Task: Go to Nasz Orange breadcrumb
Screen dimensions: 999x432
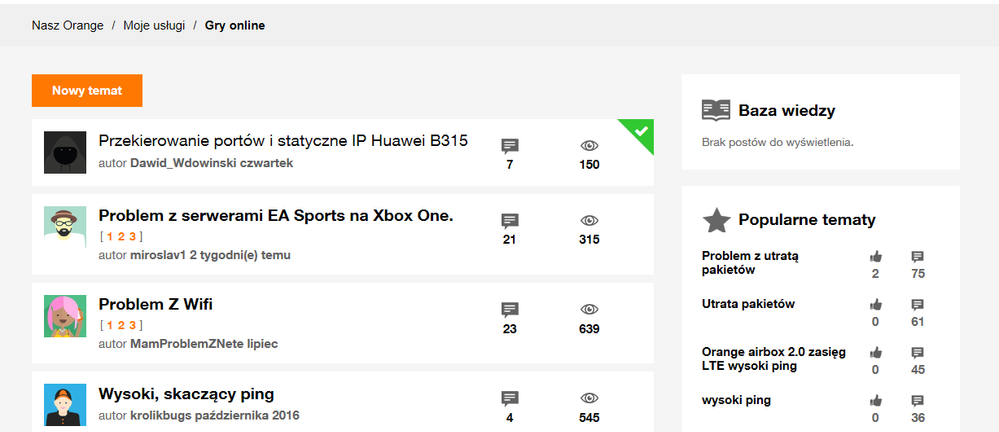Action: tap(68, 25)
